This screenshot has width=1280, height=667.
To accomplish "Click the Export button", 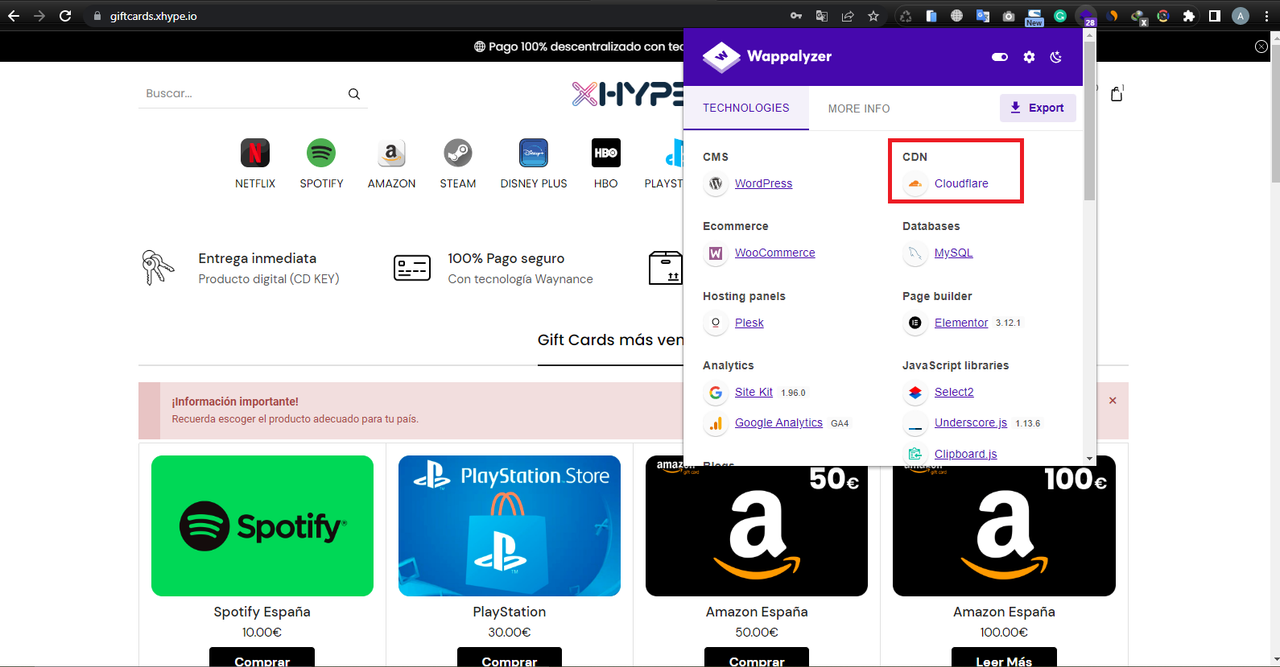I will 1037,108.
